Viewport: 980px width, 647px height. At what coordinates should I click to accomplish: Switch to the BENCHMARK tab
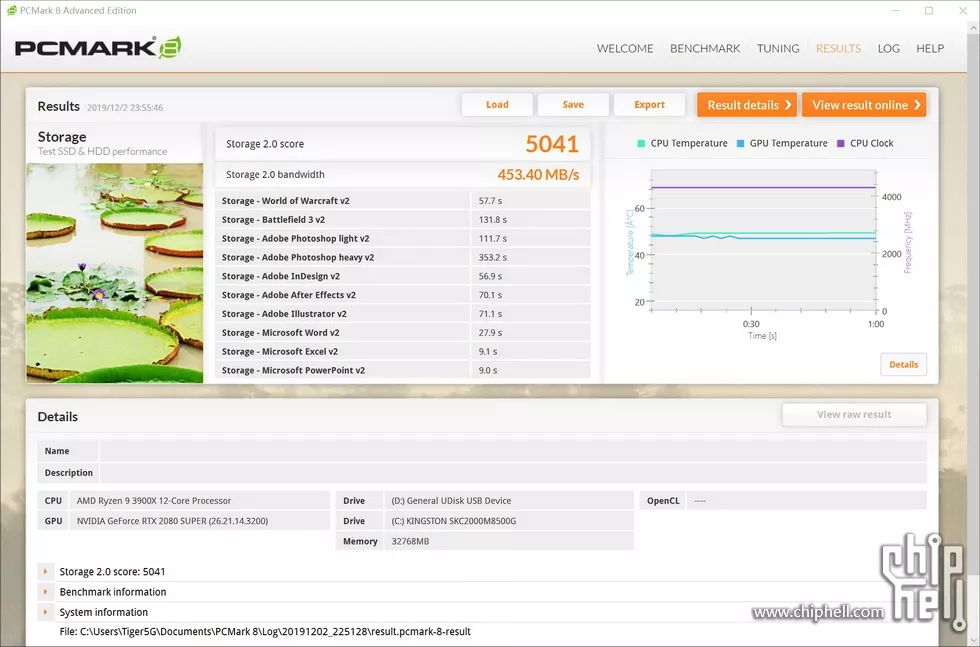(x=704, y=48)
